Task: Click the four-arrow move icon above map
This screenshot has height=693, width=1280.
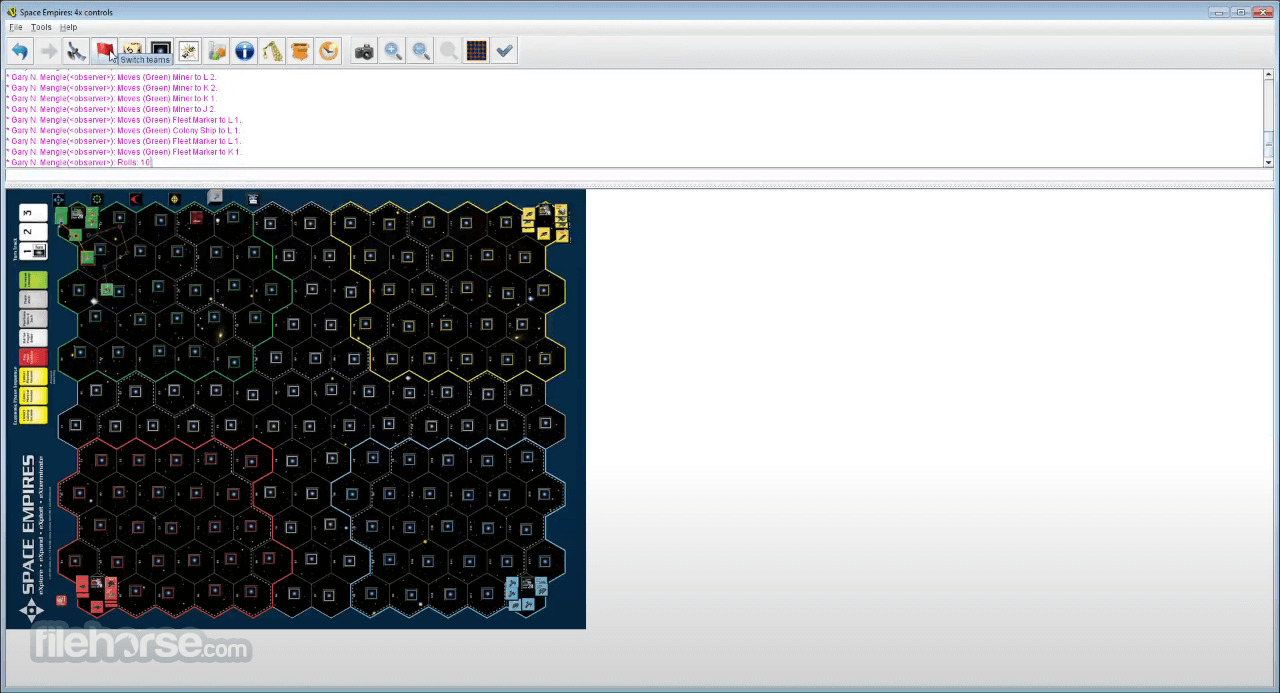Action: coord(58,199)
